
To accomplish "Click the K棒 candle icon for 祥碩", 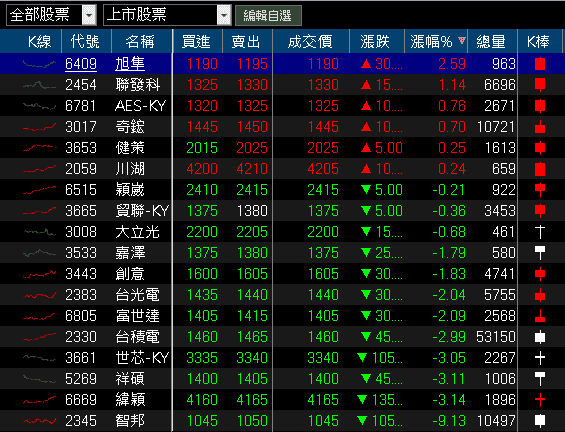I will (x=540, y=379).
